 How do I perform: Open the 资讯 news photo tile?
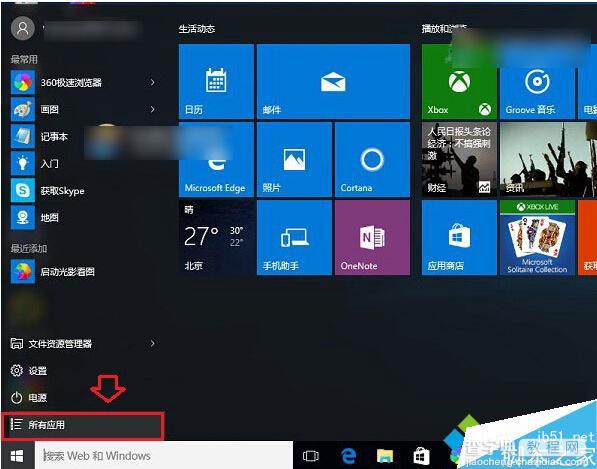548,160
